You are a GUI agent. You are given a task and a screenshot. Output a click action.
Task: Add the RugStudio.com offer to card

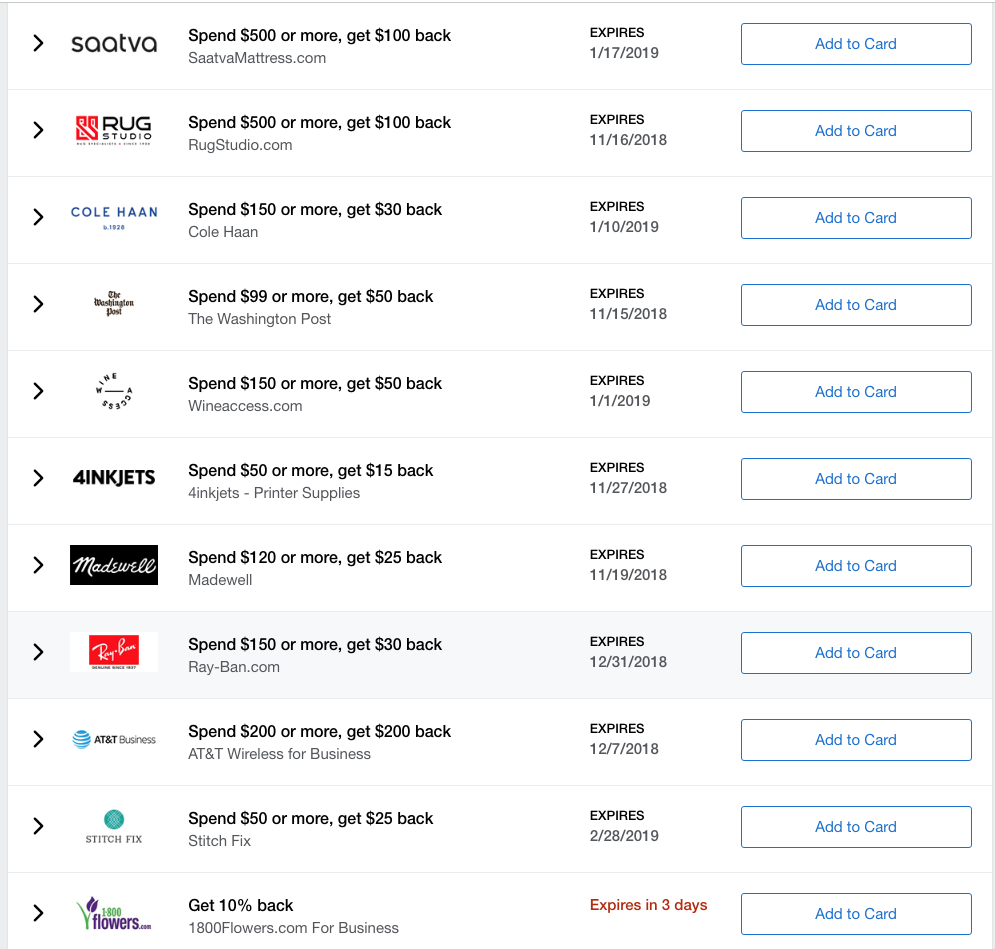[x=856, y=131]
